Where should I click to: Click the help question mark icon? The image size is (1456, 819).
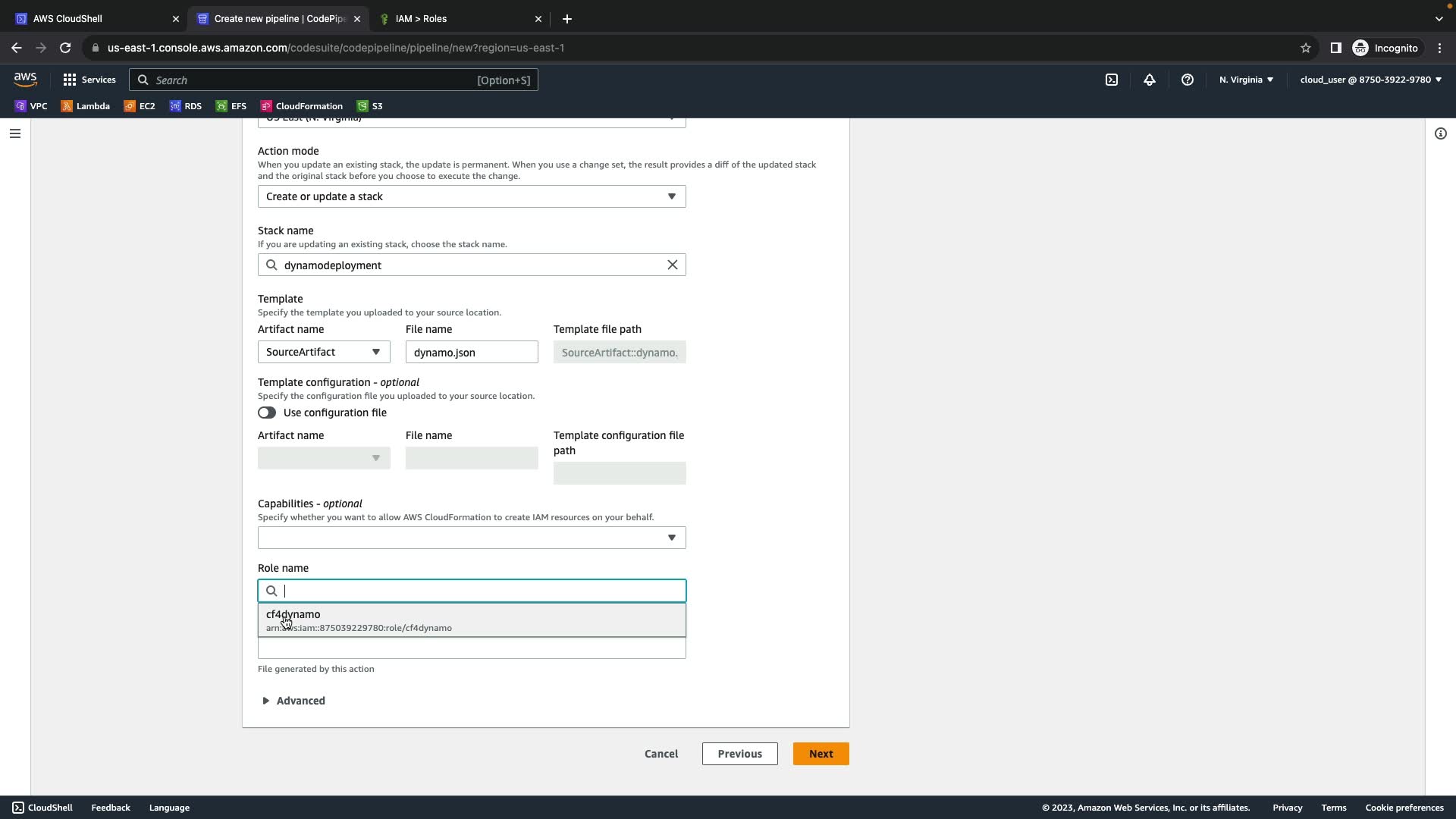[x=1187, y=80]
